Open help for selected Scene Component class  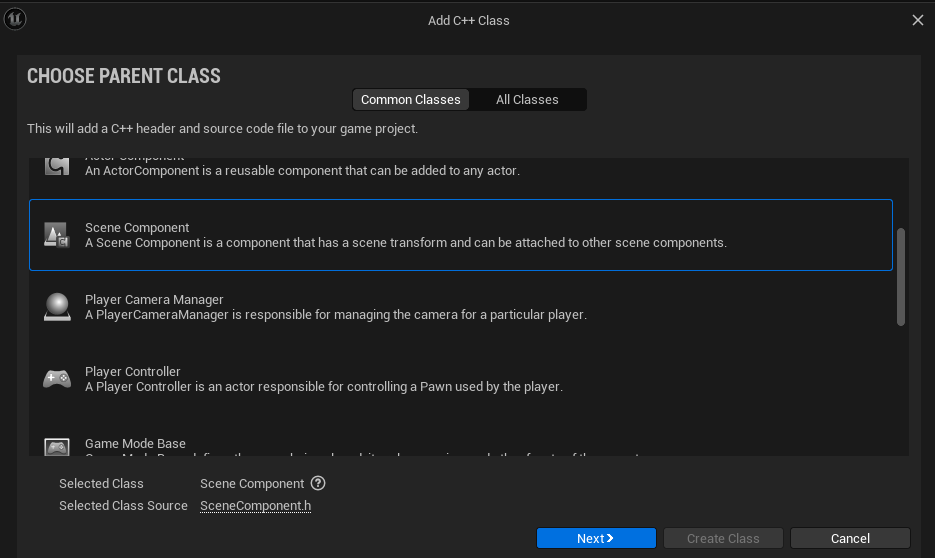coord(318,483)
